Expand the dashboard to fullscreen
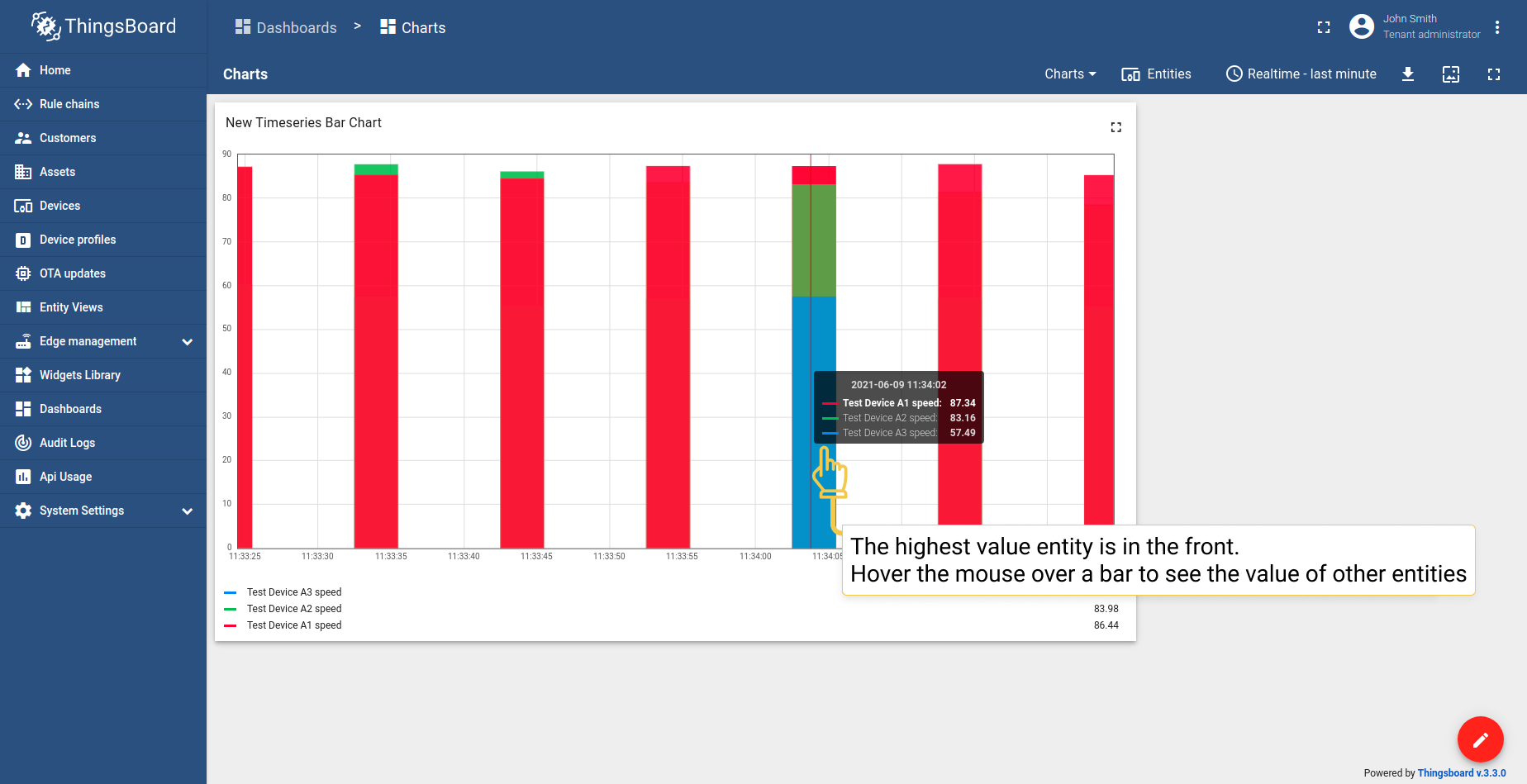This screenshot has width=1527, height=784. [1494, 74]
